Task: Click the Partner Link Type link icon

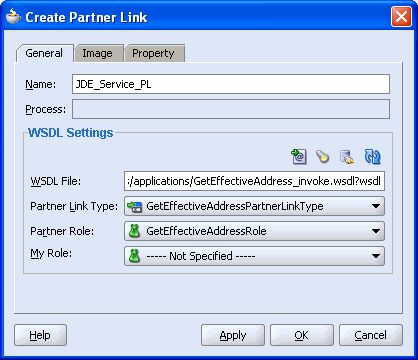Action: point(134,206)
